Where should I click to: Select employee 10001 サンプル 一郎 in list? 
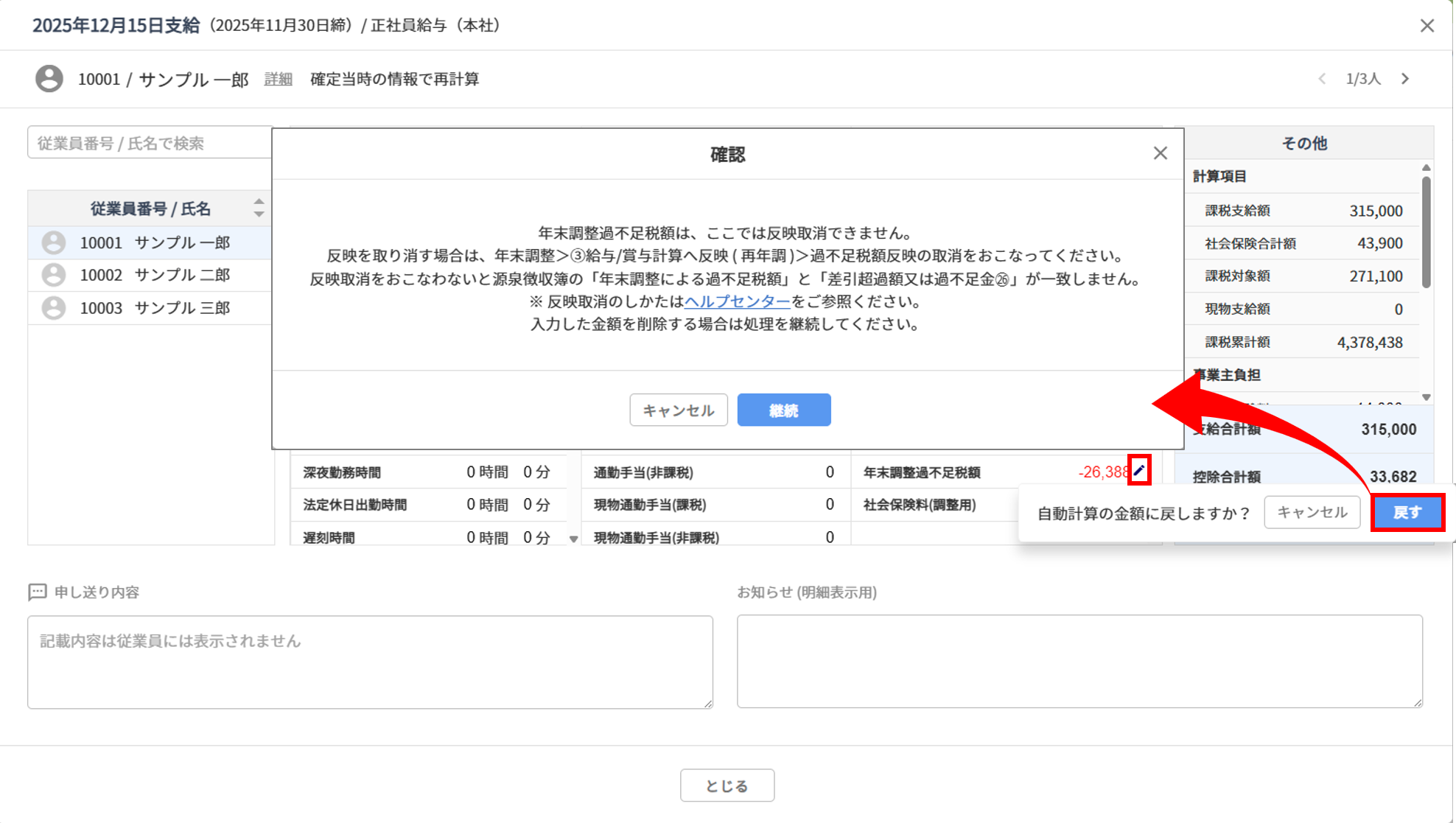[x=155, y=242]
